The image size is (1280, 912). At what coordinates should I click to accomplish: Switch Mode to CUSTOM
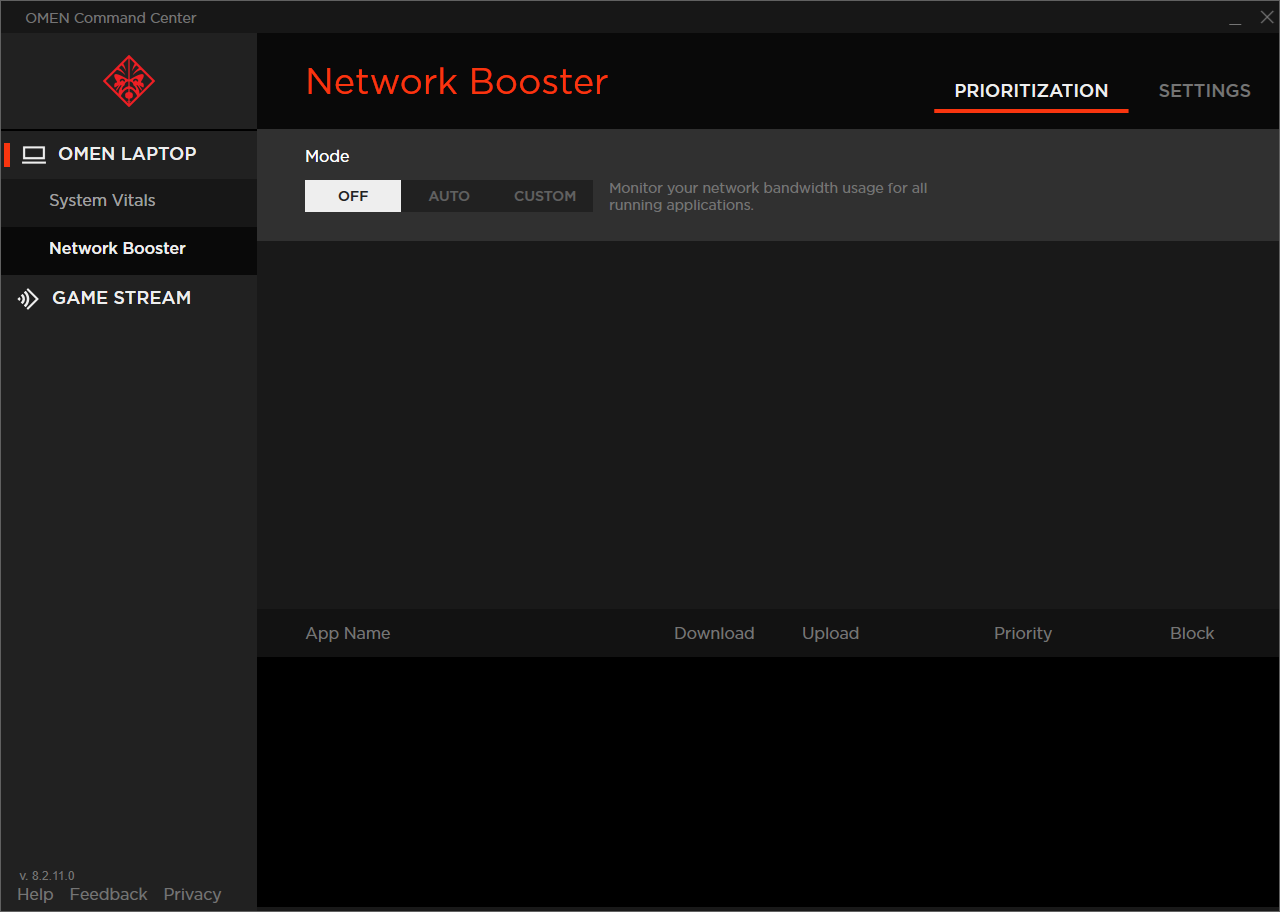pyautogui.click(x=545, y=195)
